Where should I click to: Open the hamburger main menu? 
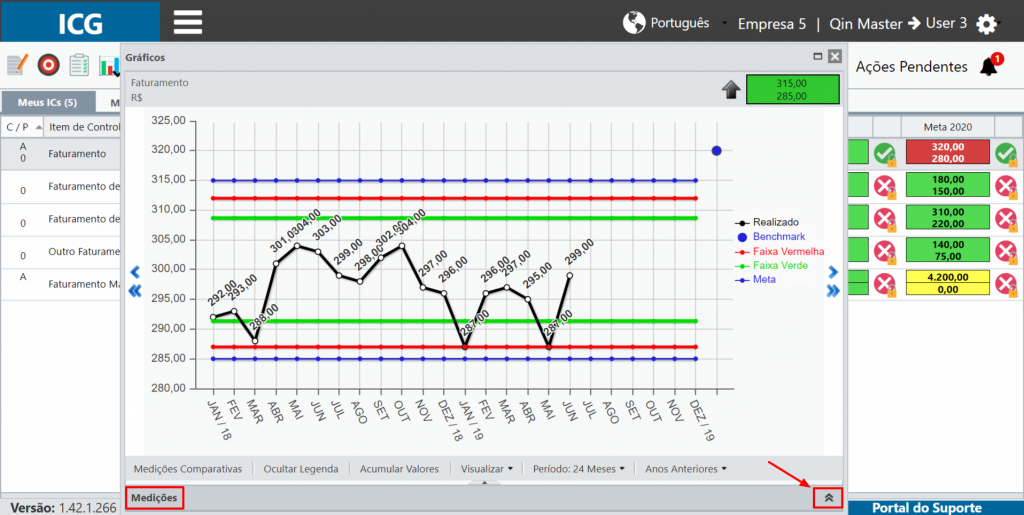(x=188, y=22)
